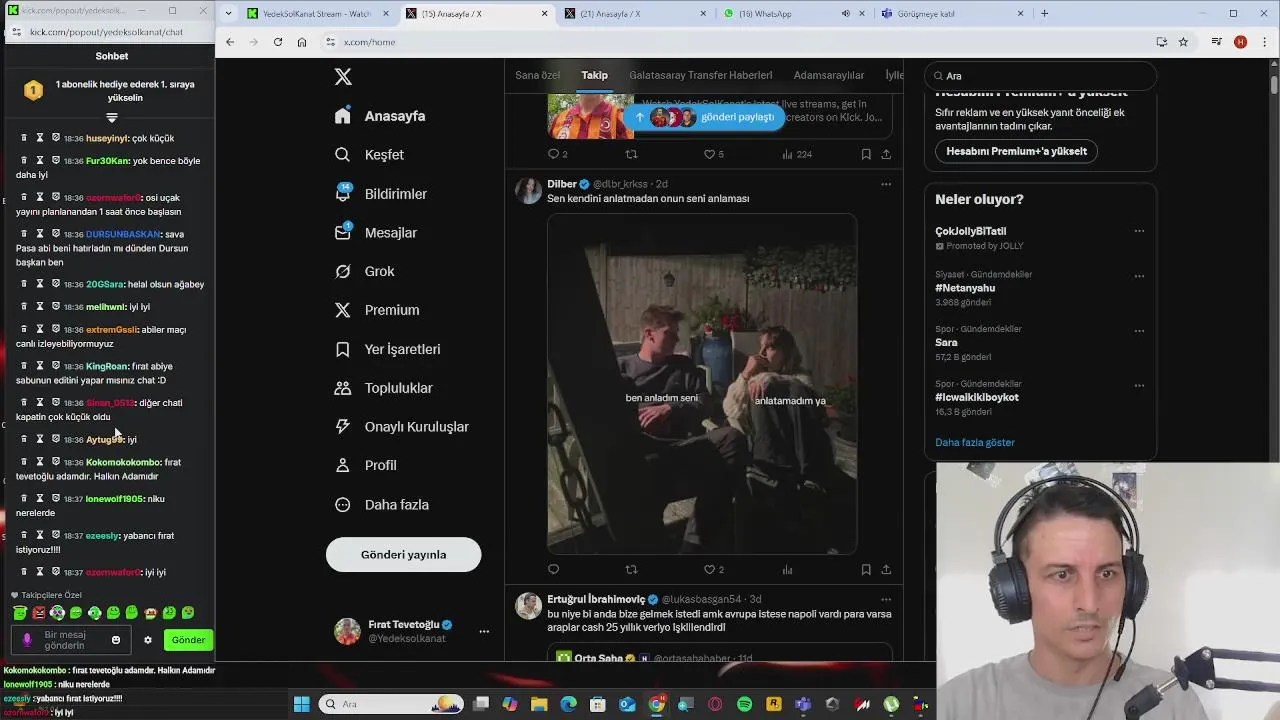
Task: Open Kick chat settings gear
Action: [x=148, y=640]
